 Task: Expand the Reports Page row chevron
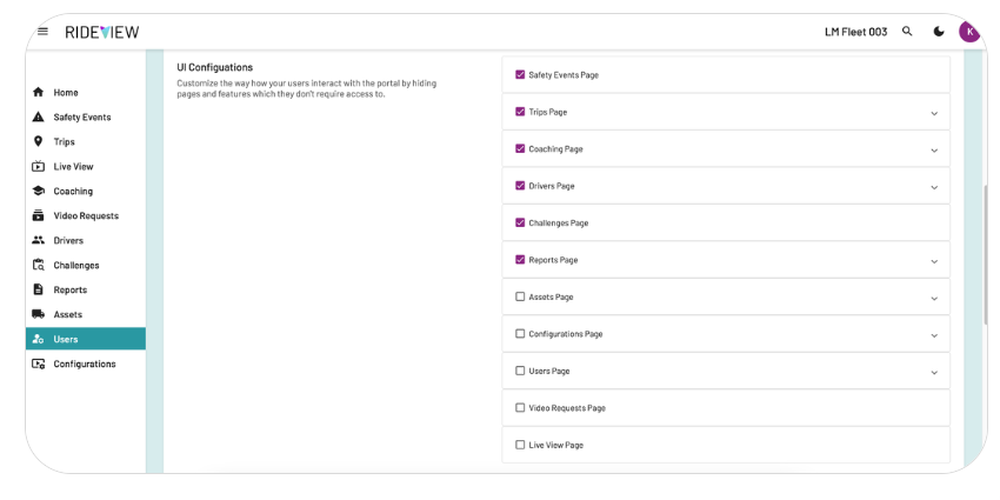934,261
